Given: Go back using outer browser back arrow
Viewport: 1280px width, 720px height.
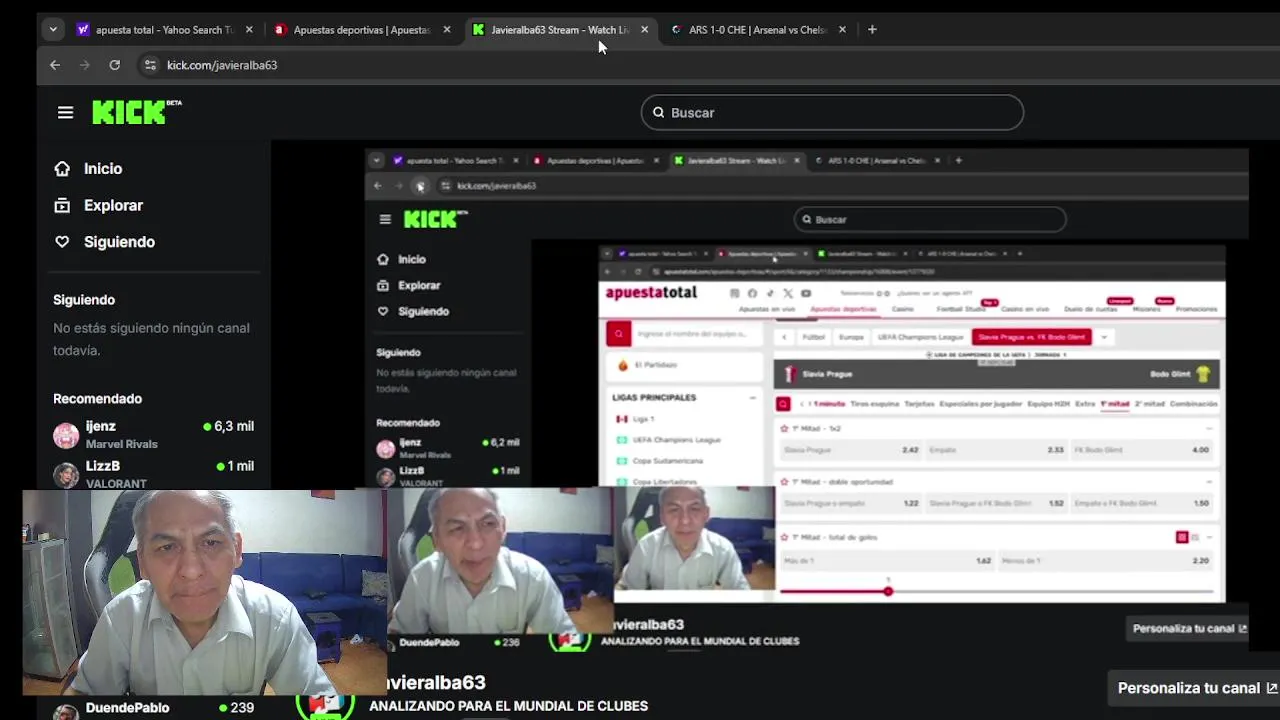Looking at the screenshot, I should pos(55,65).
